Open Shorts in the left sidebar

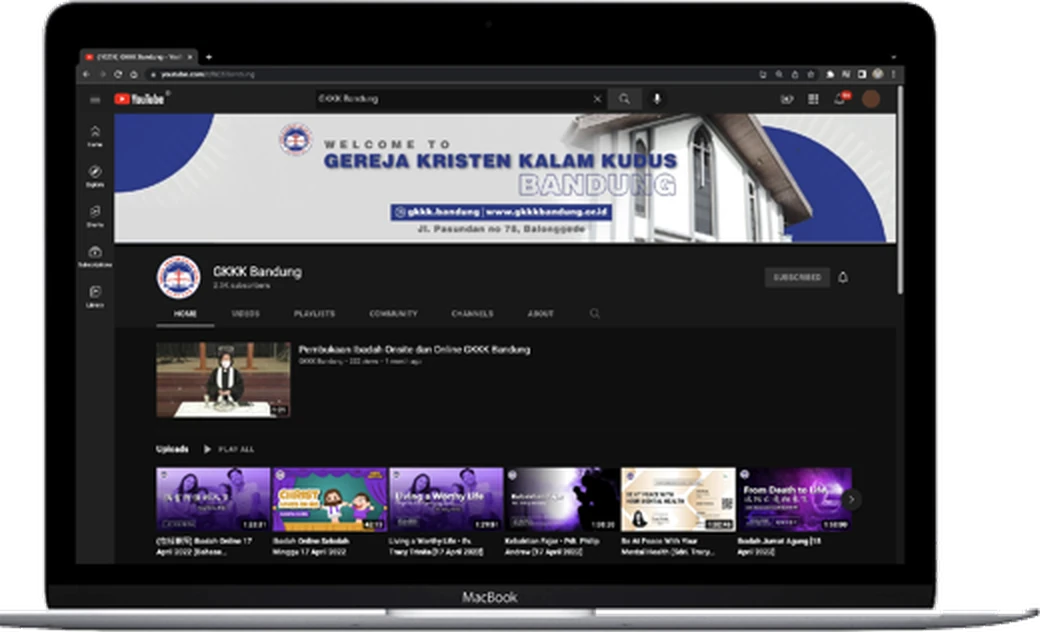coord(95,216)
